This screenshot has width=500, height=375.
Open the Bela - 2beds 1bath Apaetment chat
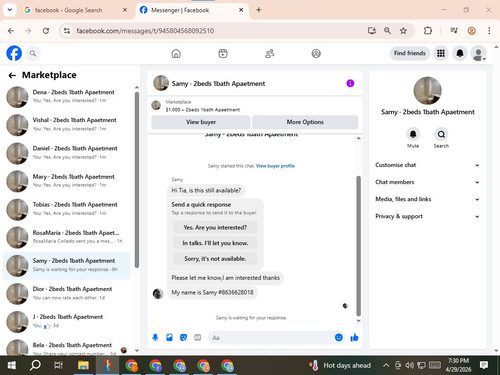(x=67, y=347)
